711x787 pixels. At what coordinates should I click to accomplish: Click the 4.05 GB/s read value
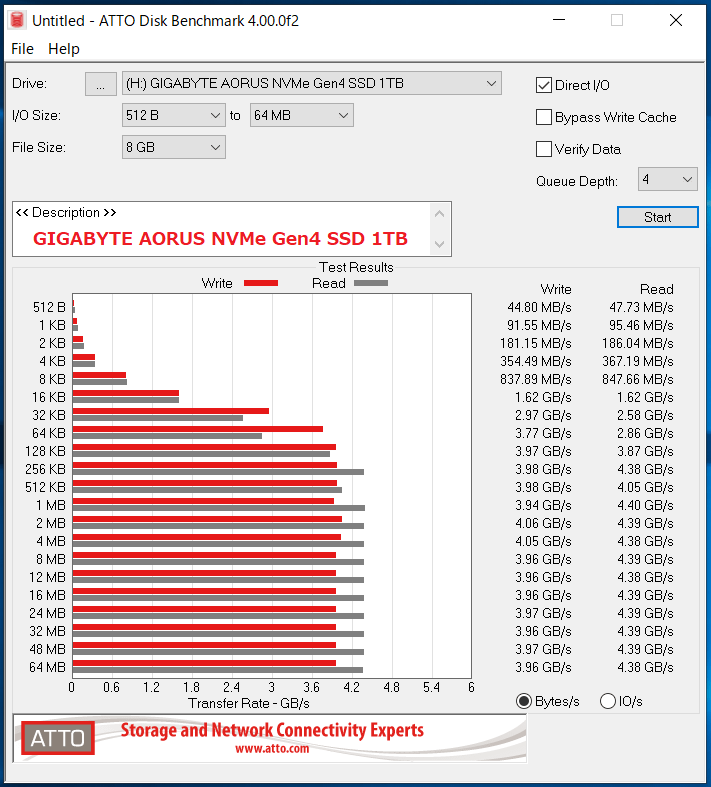(x=645, y=487)
